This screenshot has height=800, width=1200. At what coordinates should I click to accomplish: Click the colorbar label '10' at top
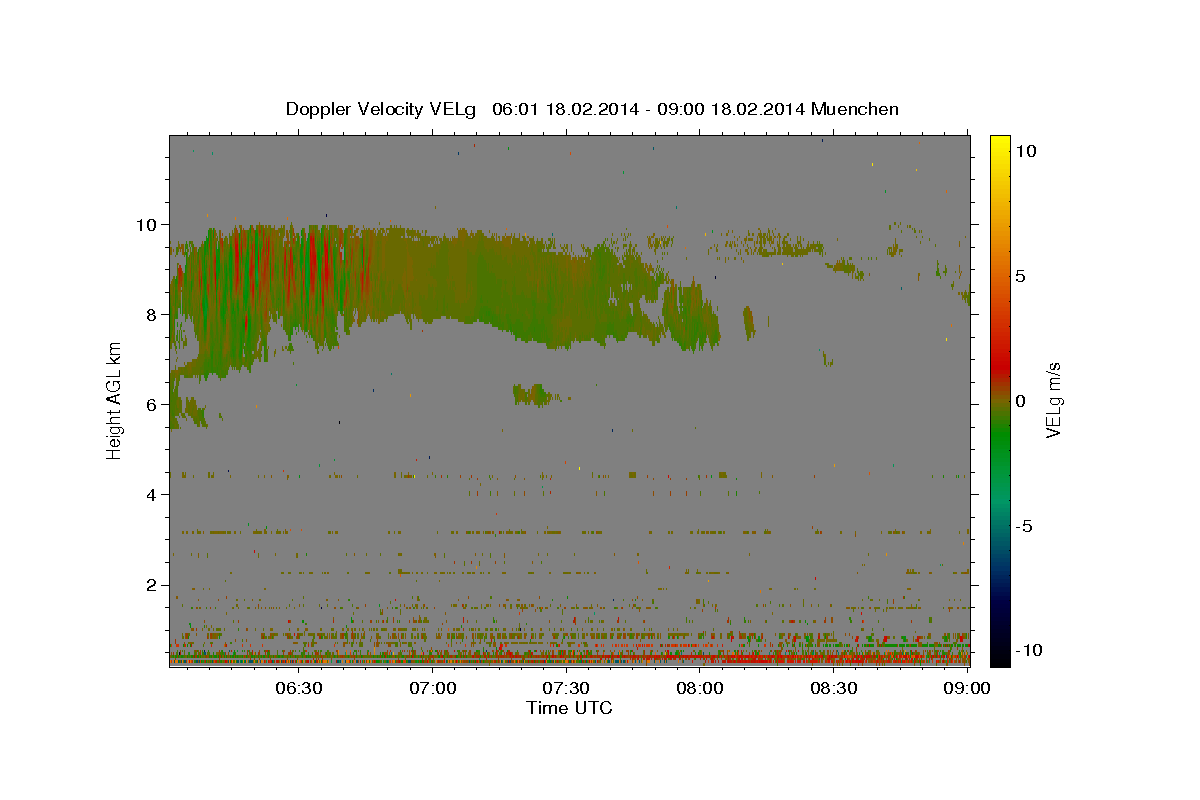pos(1026,150)
